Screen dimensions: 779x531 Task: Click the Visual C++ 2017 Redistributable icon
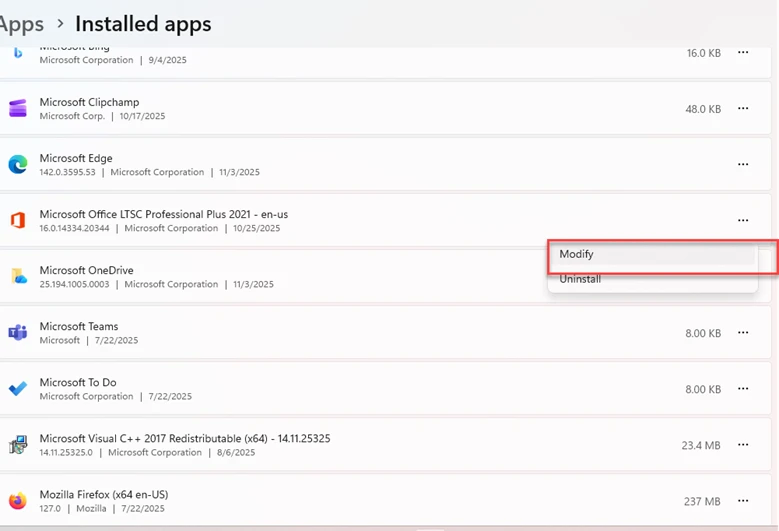(x=17, y=445)
